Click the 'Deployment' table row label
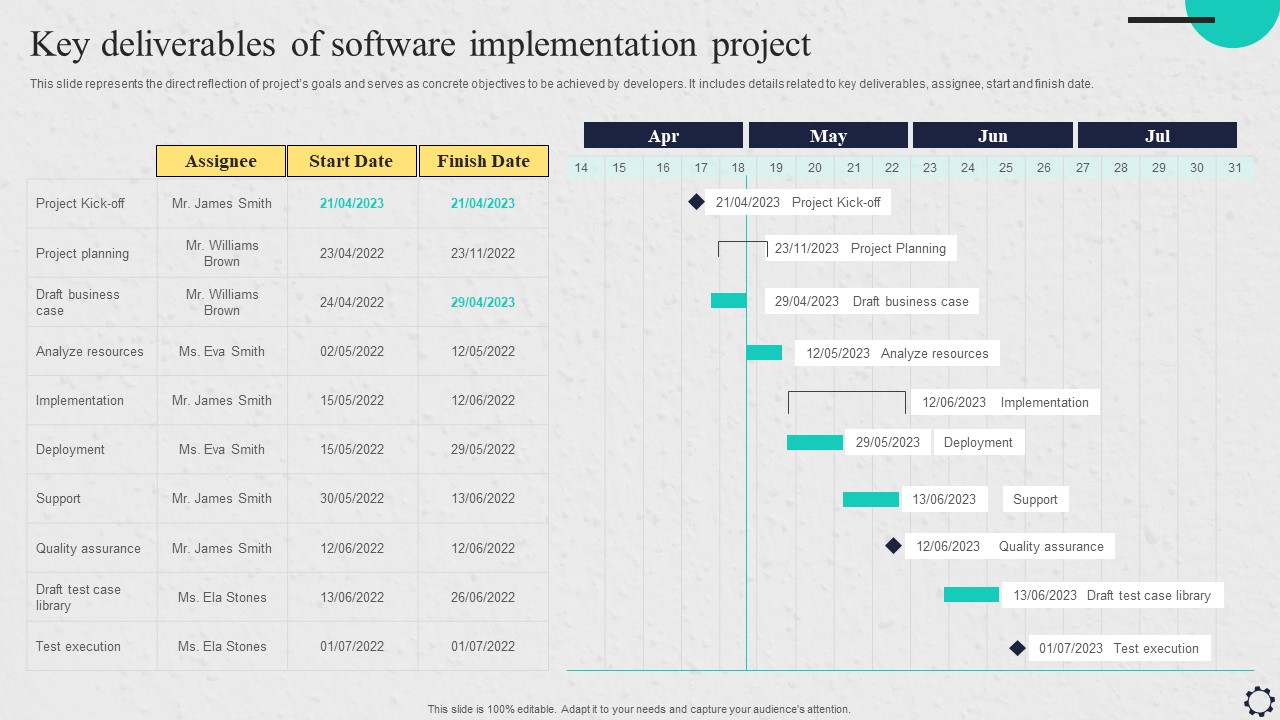The width and height of the screenshot is (1280, 720). (x=70, y=449)
